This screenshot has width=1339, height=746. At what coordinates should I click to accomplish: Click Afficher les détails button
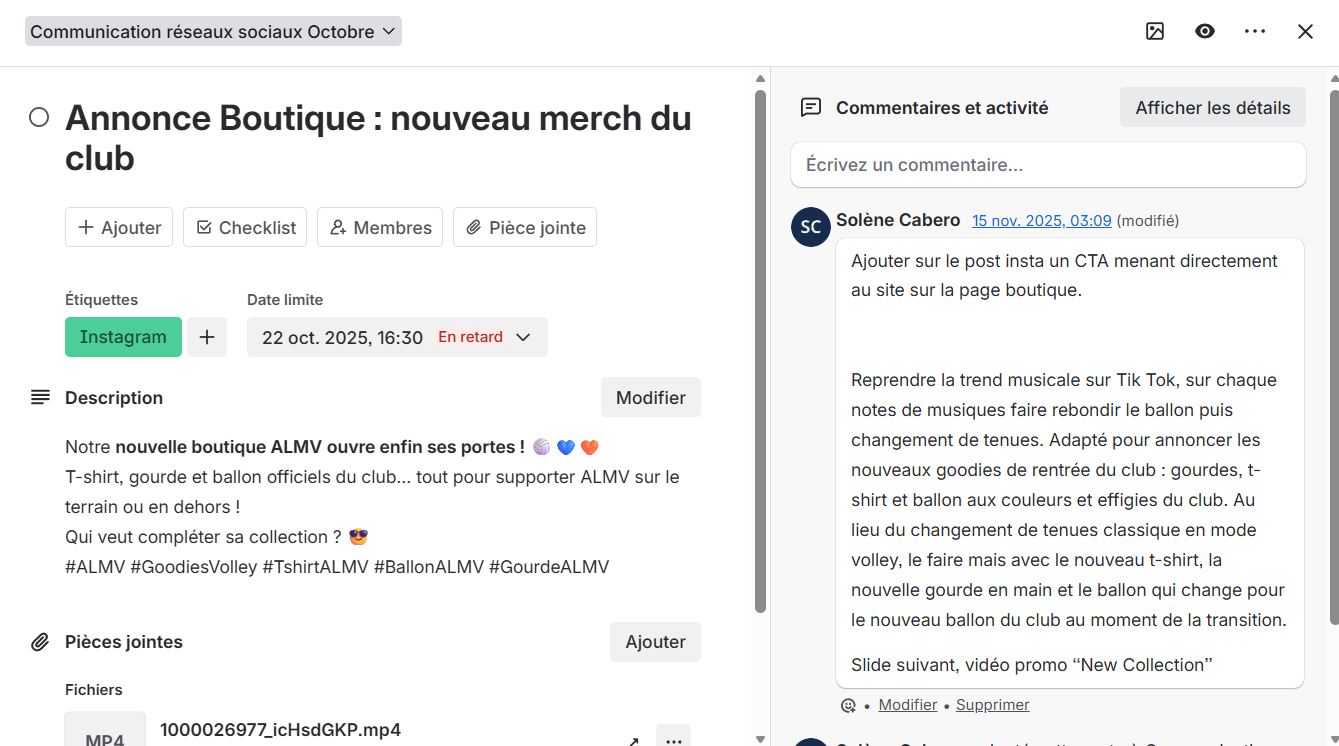pyautogui.click(x=1212, y=107)
